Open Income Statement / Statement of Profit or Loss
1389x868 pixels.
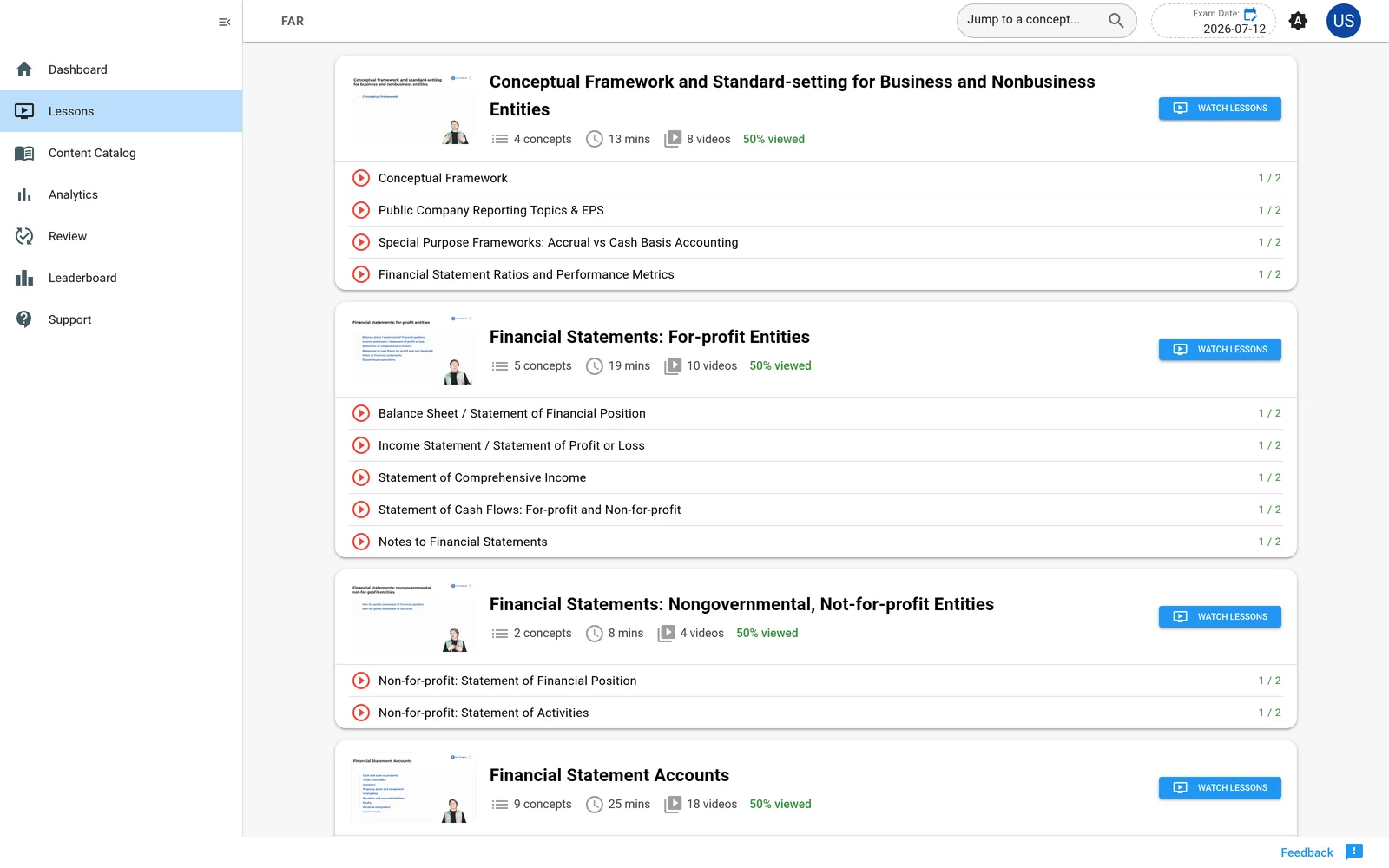click(816, 445)
